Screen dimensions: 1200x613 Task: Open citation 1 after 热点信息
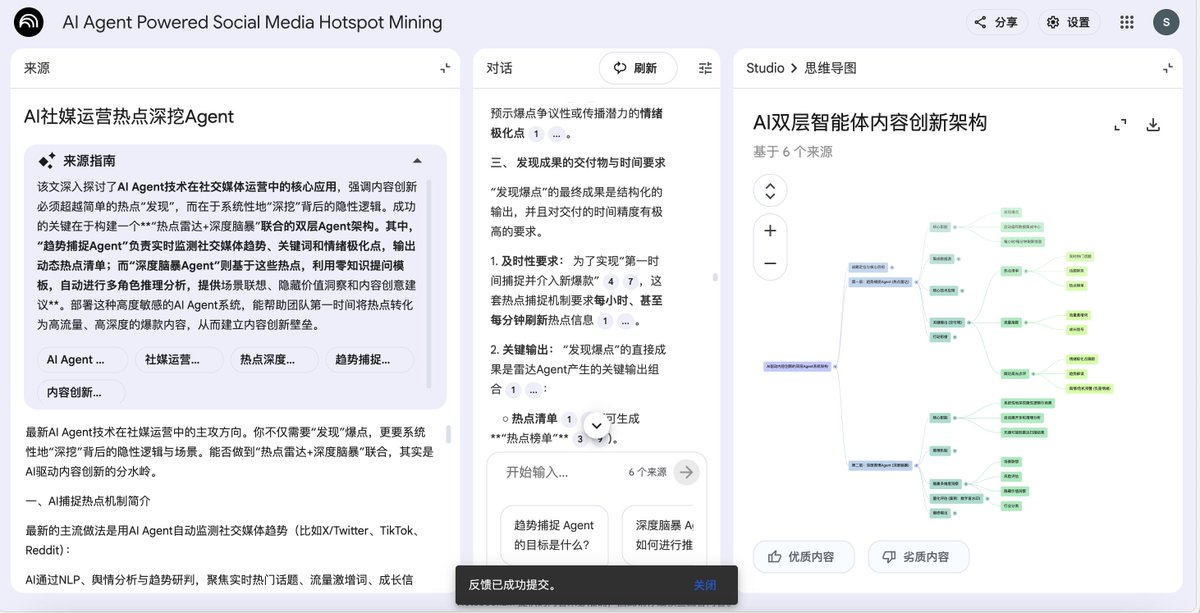point(606,322)
